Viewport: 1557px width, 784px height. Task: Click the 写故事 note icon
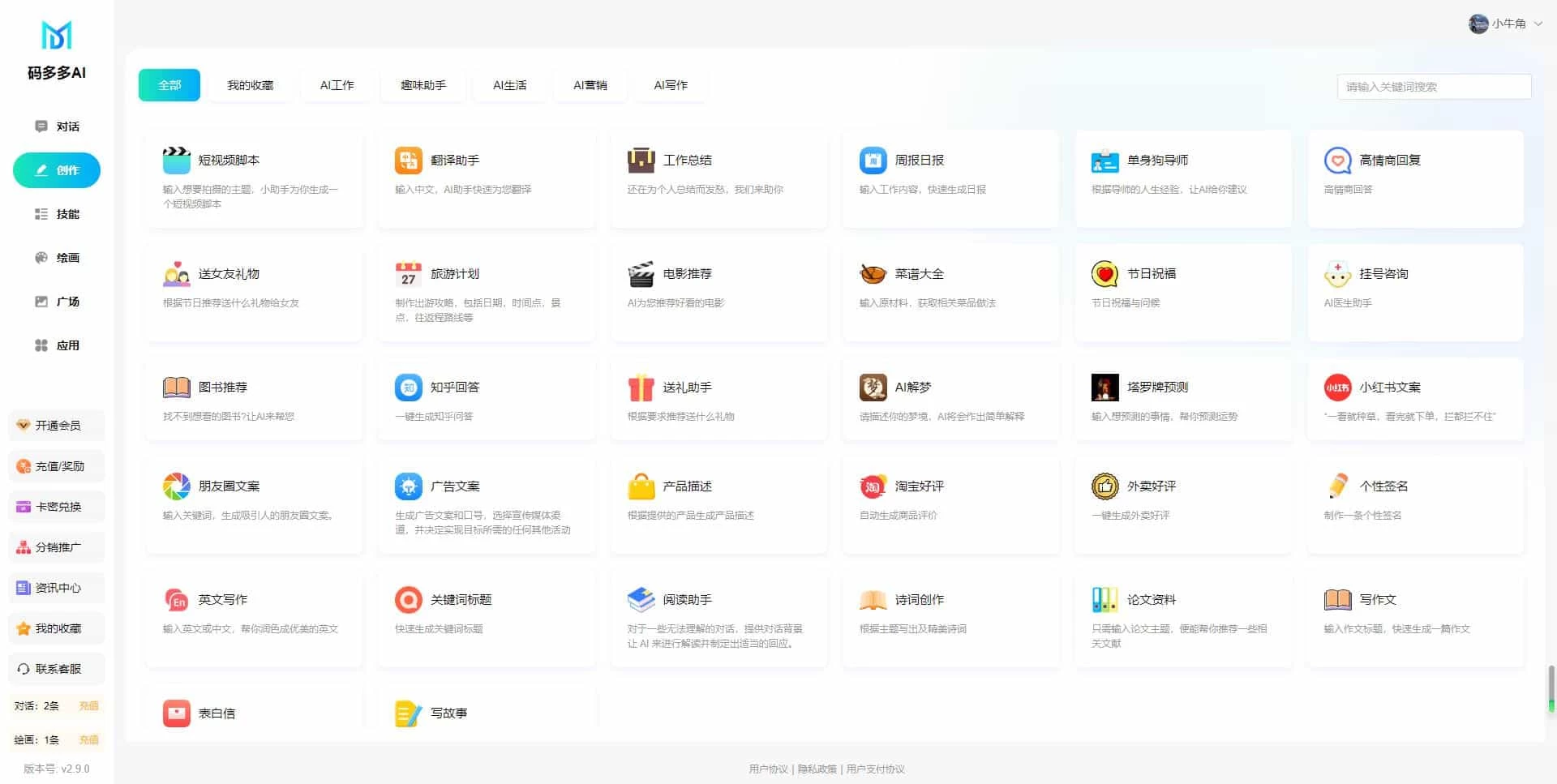[408, 713]
